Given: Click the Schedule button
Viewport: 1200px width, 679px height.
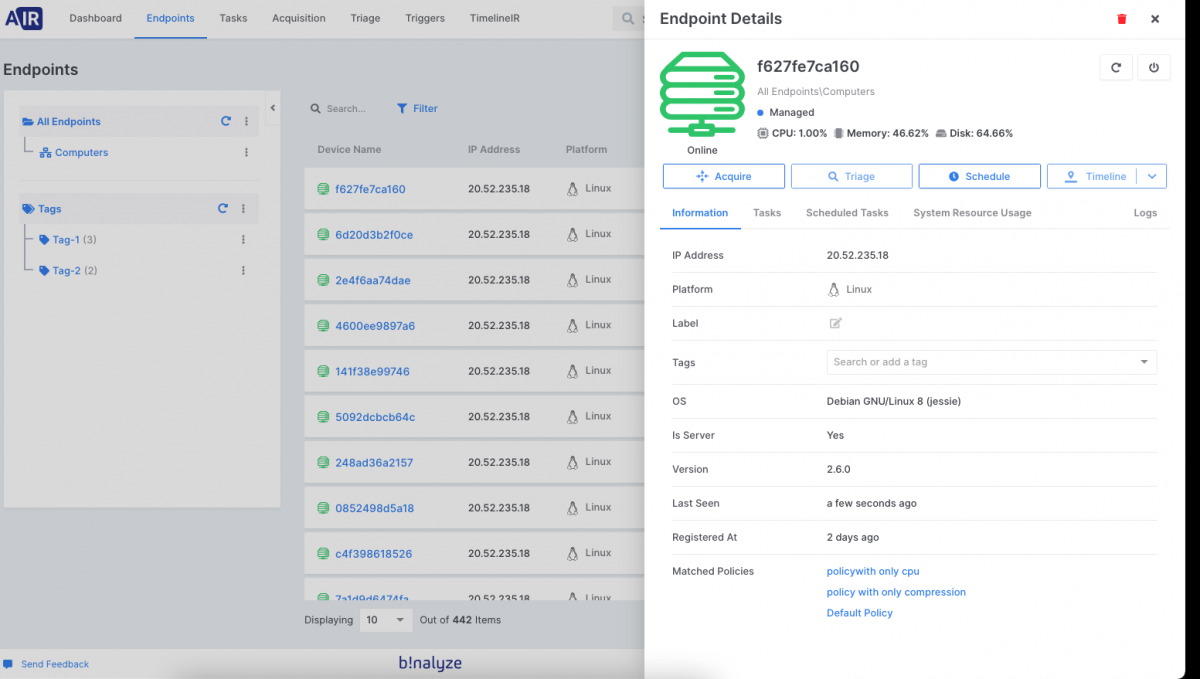Looking at the screenshot, I should click(x=979, y=176).
